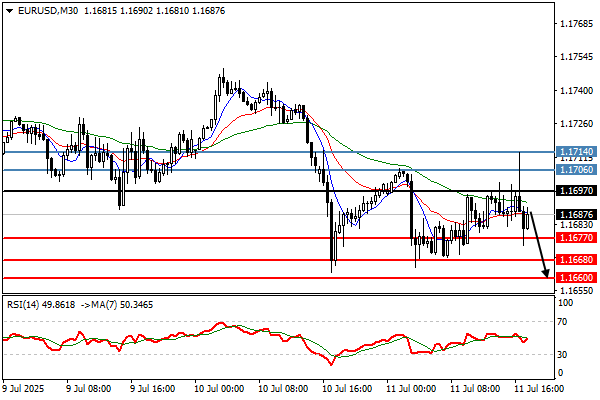Screen dimensions: 600x400
Task: Select the RSI(14) 49.8618 indicator label
Action: [41, 305]
